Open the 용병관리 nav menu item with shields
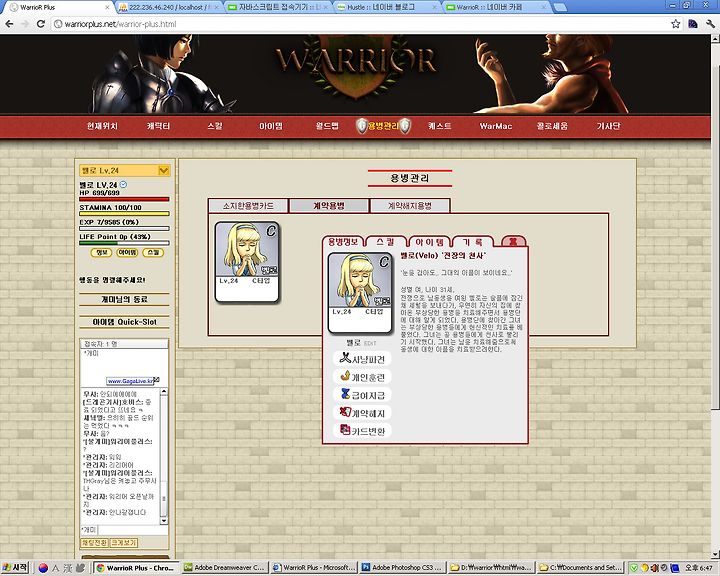This screenshot has height=576, width=720. tap(383, 126)
